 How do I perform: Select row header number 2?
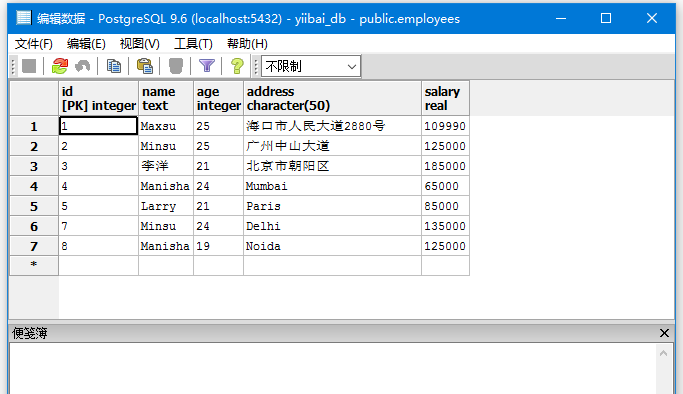point(34,146)
